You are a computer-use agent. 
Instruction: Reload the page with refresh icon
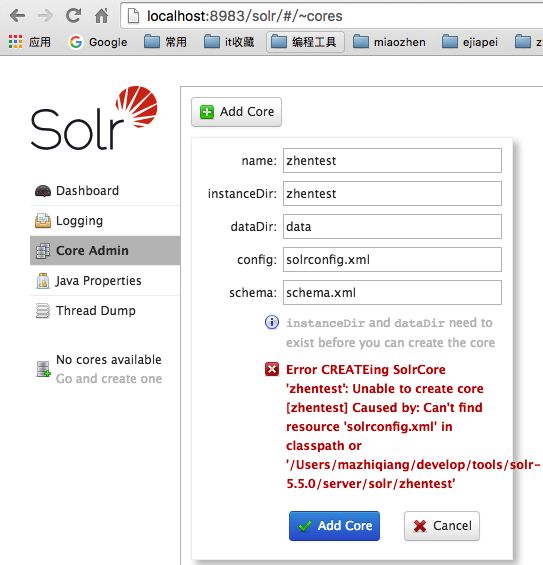point(74,15)
